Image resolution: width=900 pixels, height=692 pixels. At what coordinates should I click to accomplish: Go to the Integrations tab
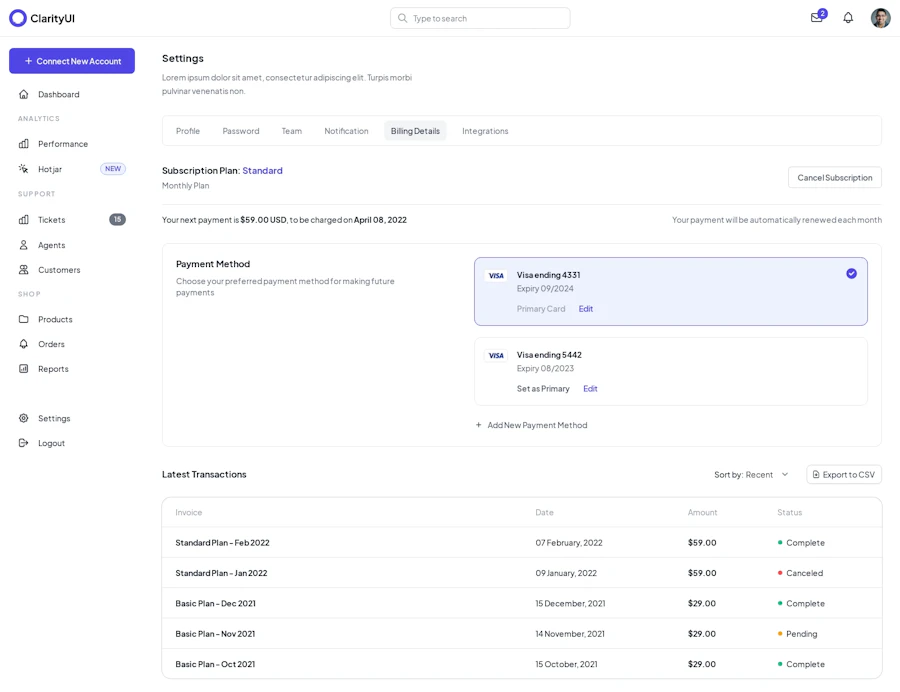click(x=485, y=131)
